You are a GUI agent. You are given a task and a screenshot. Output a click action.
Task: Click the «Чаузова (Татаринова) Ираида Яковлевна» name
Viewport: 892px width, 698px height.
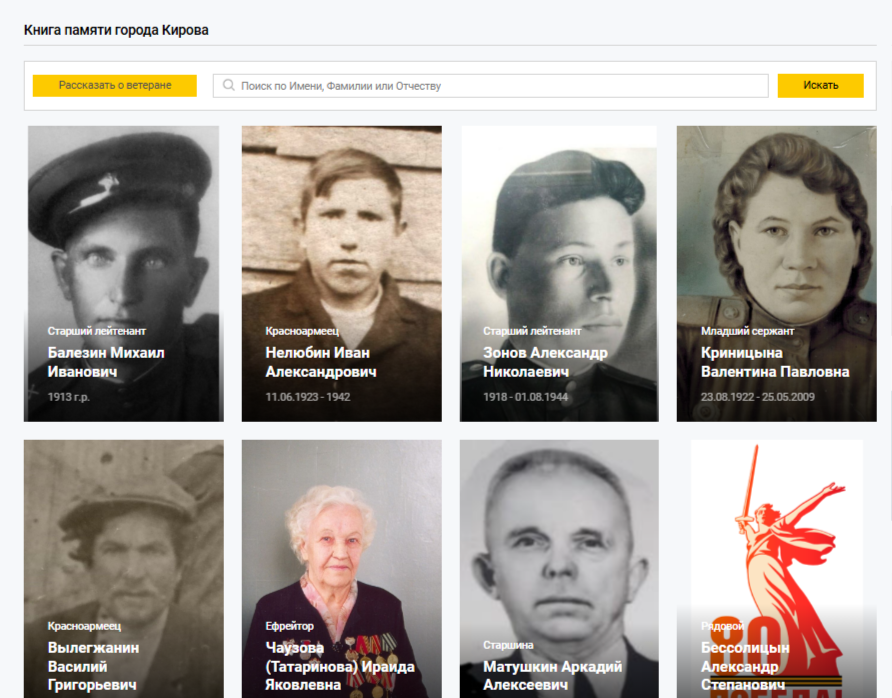pyautogui.click(x=339, y=666)
